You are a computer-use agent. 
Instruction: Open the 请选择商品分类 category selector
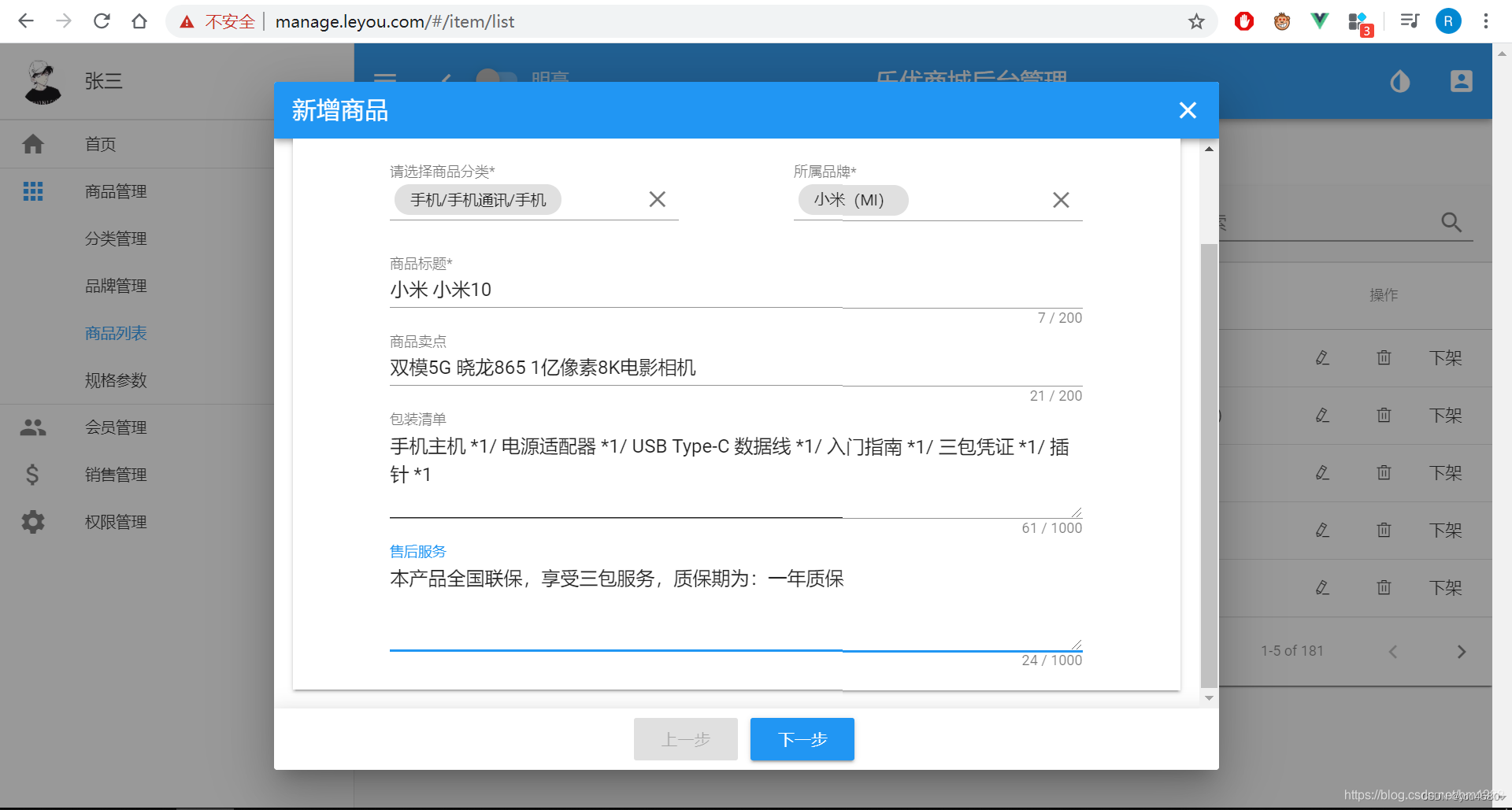[x=534, y=200]
